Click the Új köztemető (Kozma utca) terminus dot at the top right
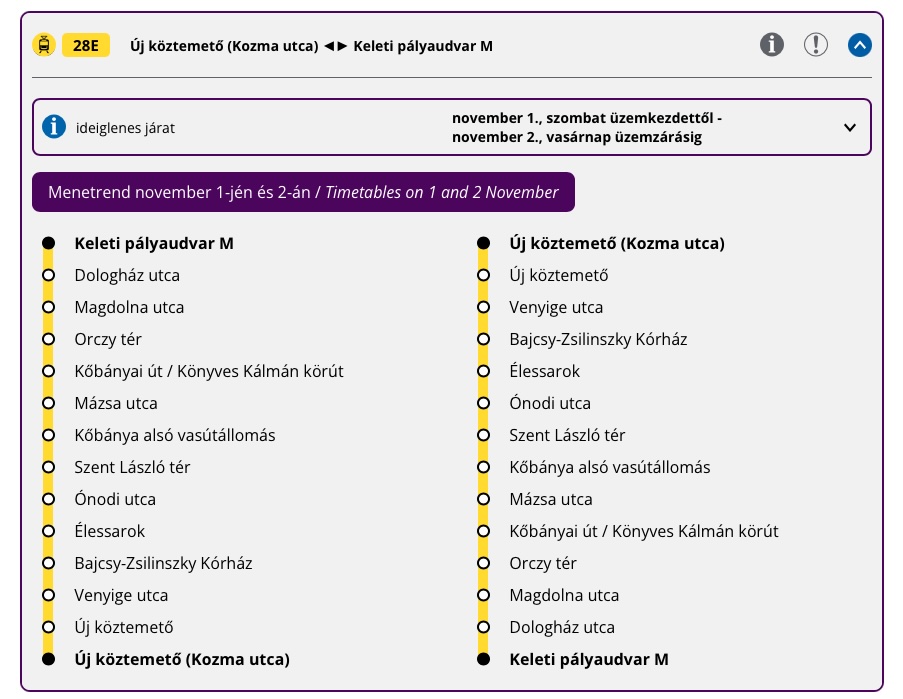This screenshot has width=903, height=699. click(x=484, y=243)
